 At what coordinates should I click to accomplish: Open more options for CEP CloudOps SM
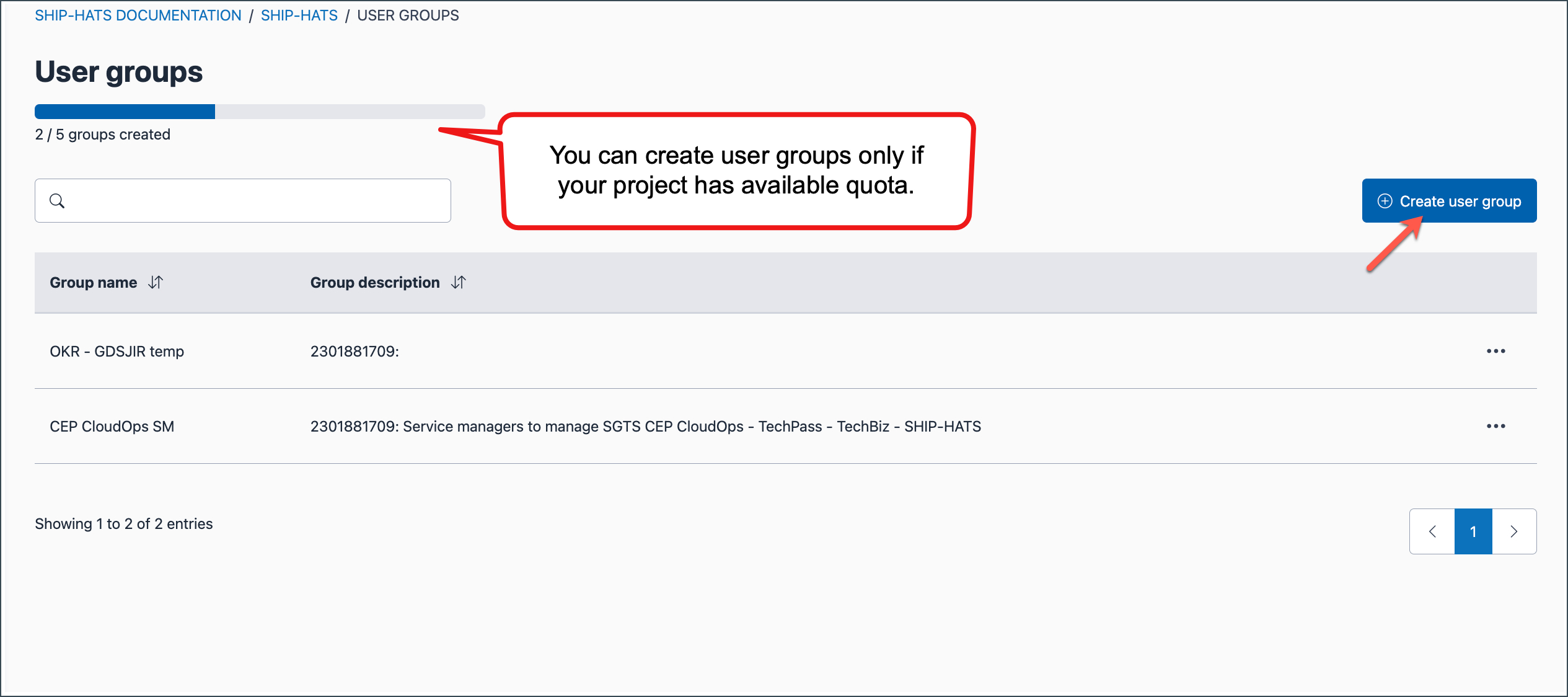pos(1495,426)
